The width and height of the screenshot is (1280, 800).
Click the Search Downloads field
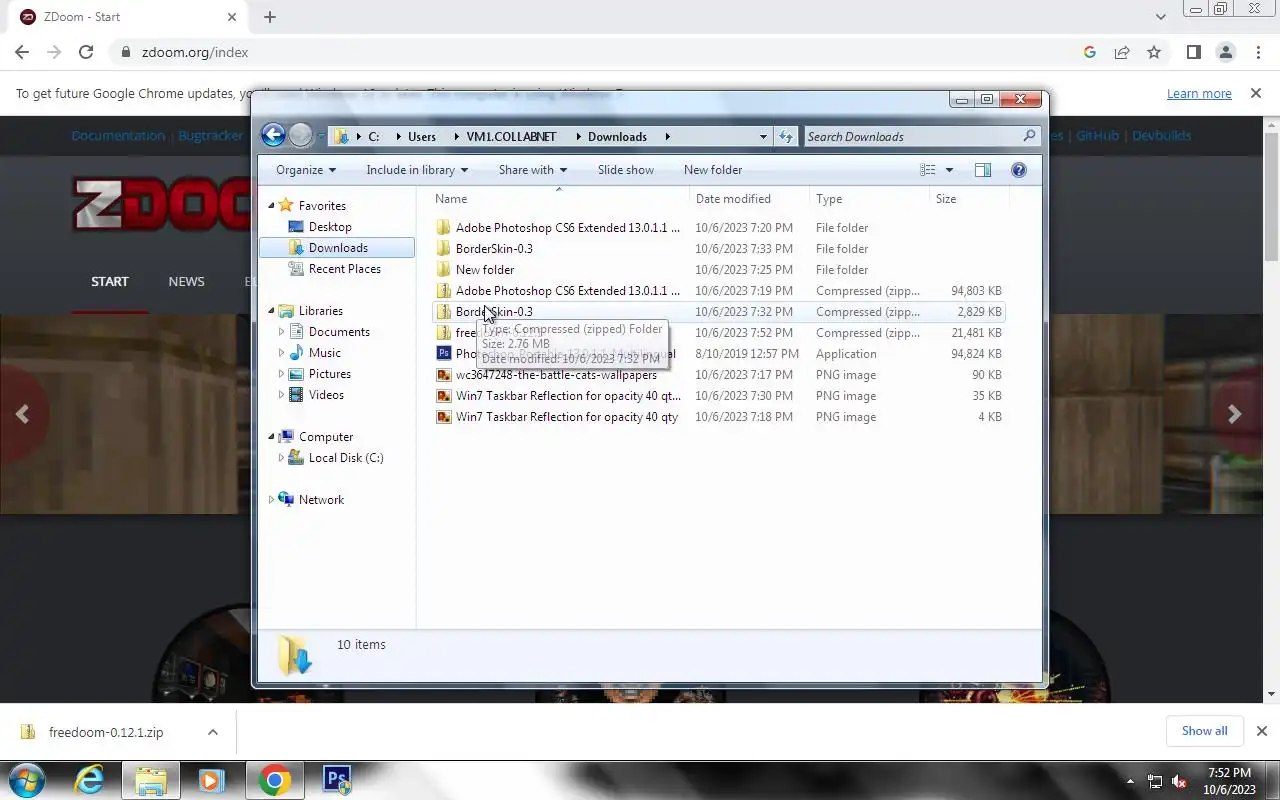pyautogui.click(x=921, y=136)
